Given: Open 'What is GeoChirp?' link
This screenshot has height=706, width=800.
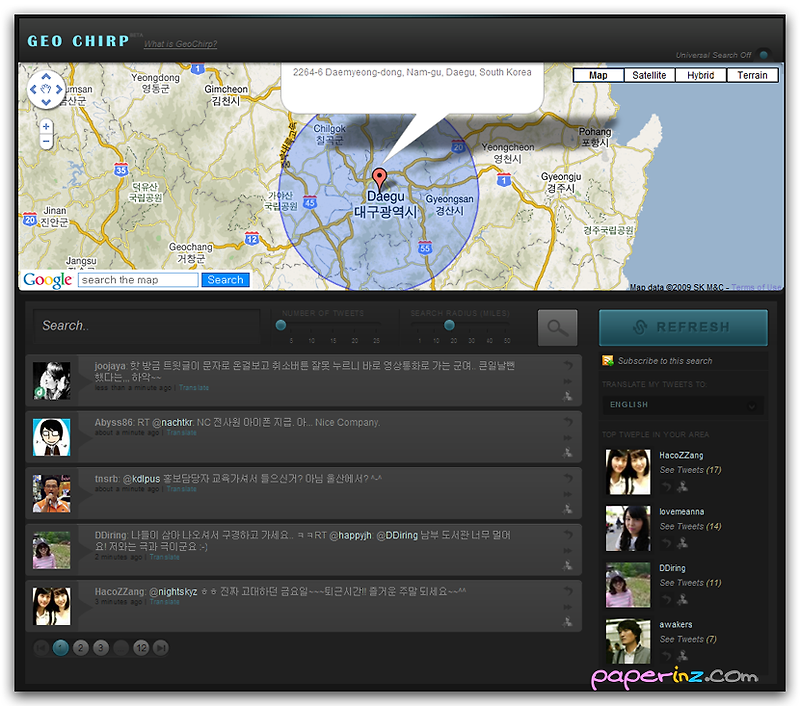Looking at the screenshot, I should click(x=180, y=44).
